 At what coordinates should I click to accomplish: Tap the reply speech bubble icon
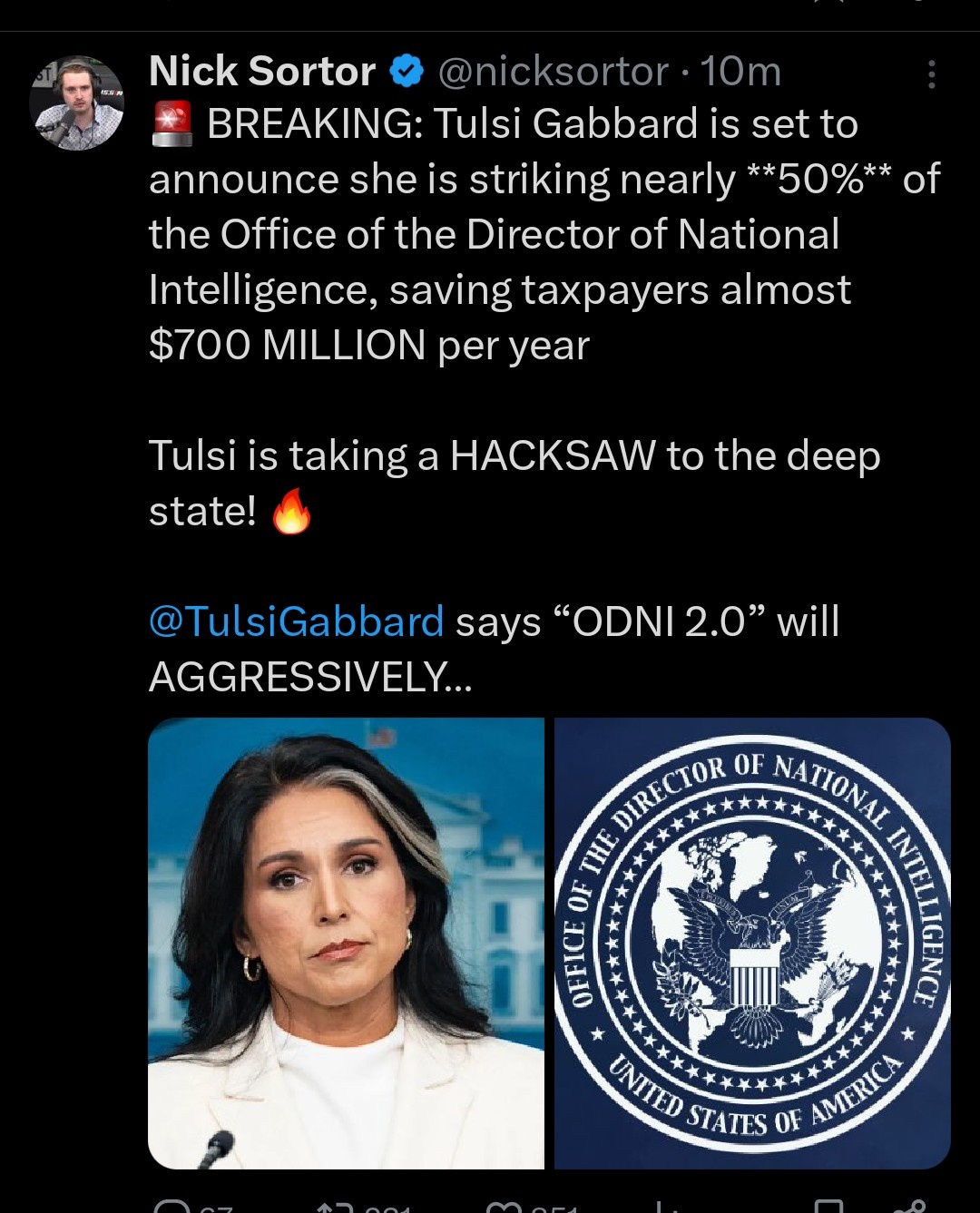pos(171,1207)
